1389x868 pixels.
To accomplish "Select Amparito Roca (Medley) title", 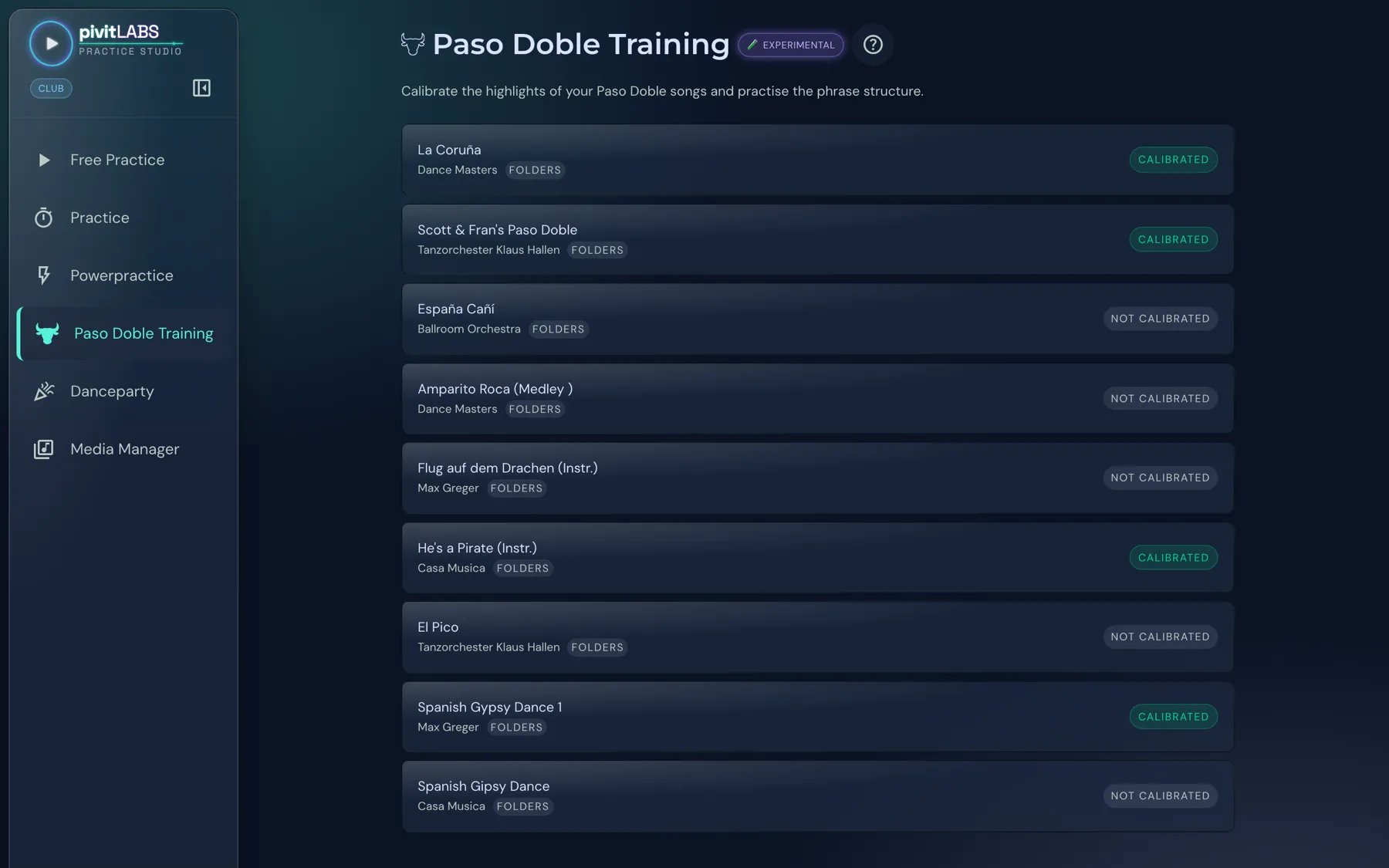I will [495, 389].
